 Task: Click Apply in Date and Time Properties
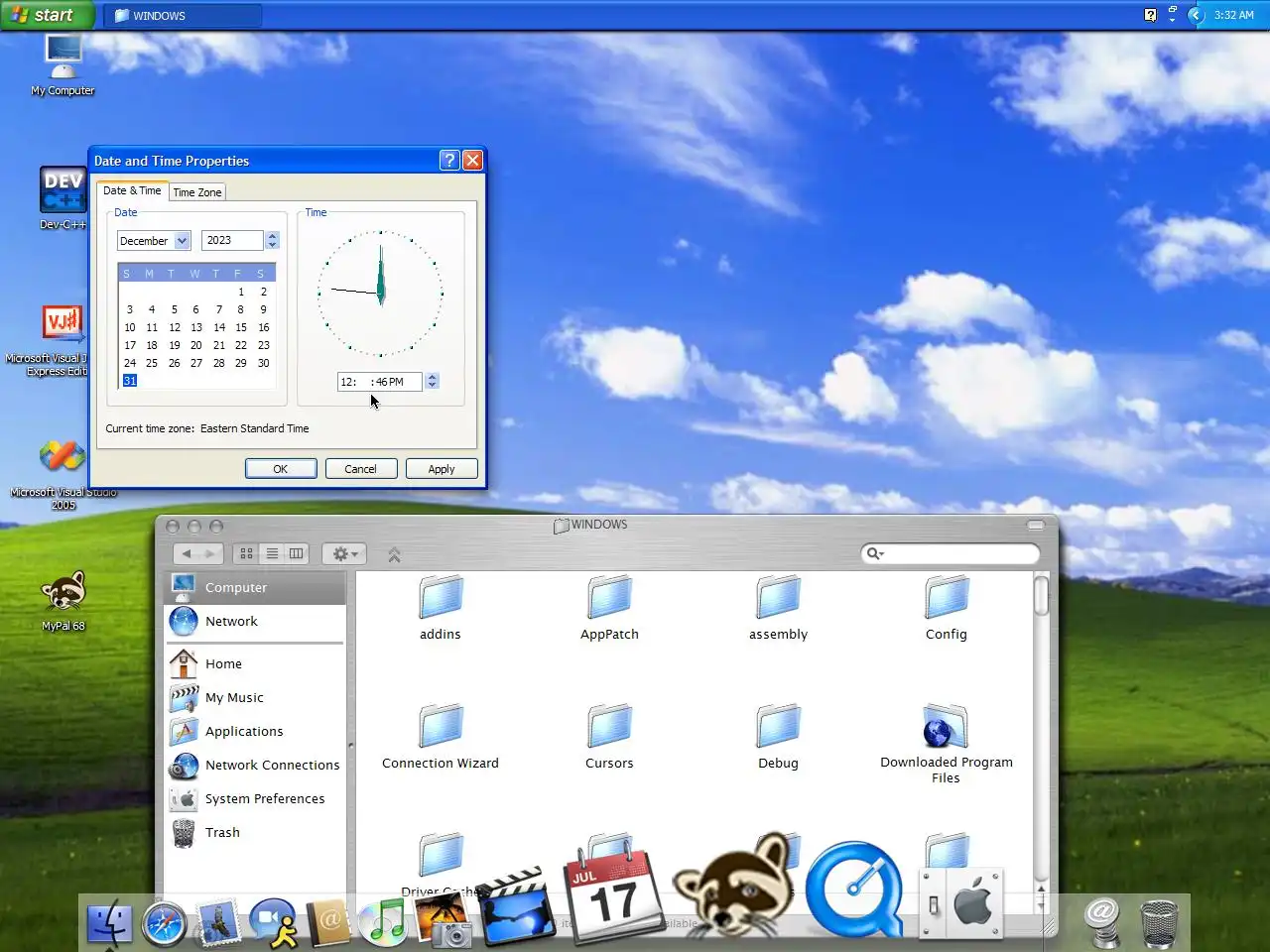[442, 469]
